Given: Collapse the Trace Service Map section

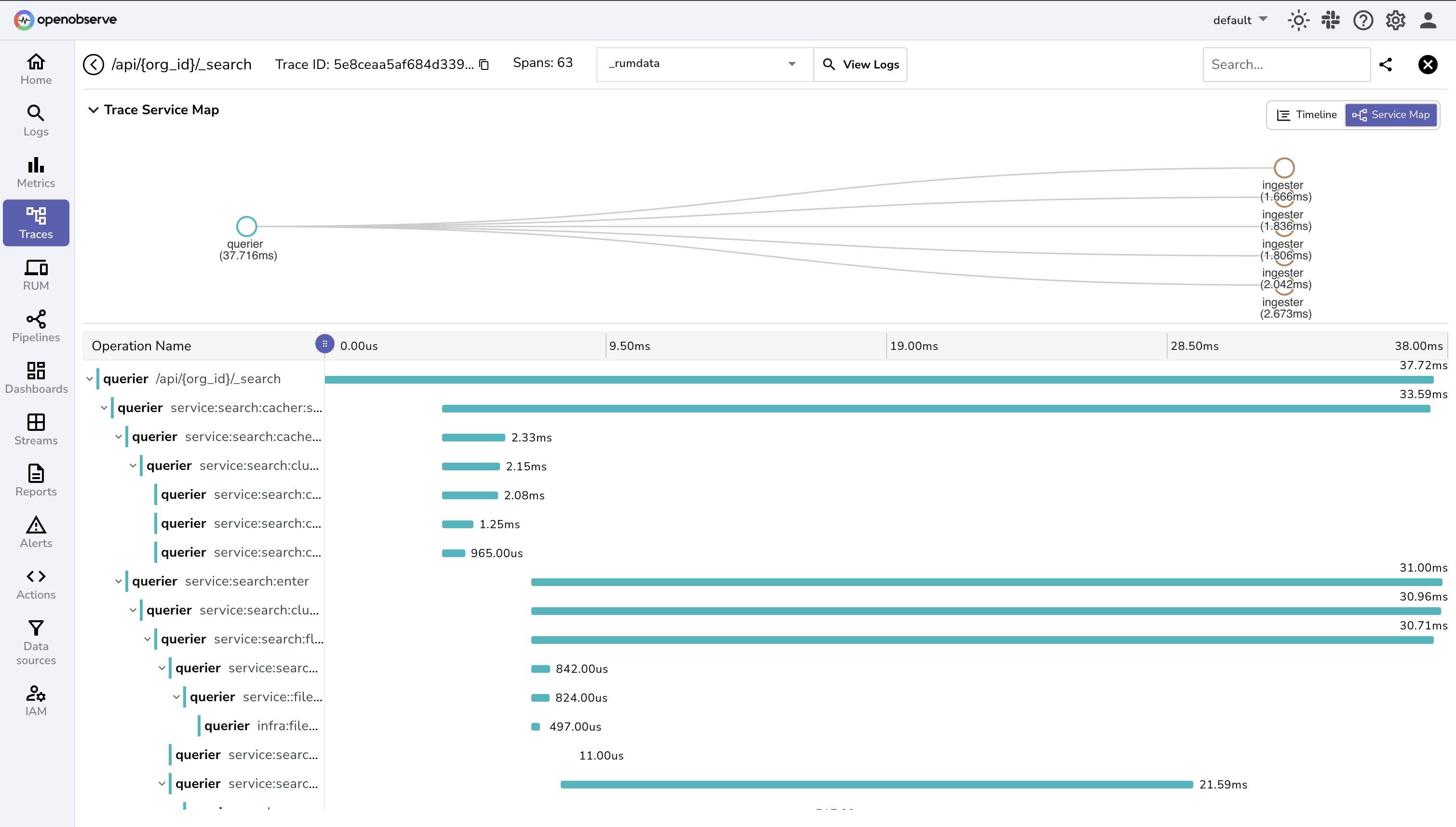Looking at the screenshot, I should pos(94,109).
